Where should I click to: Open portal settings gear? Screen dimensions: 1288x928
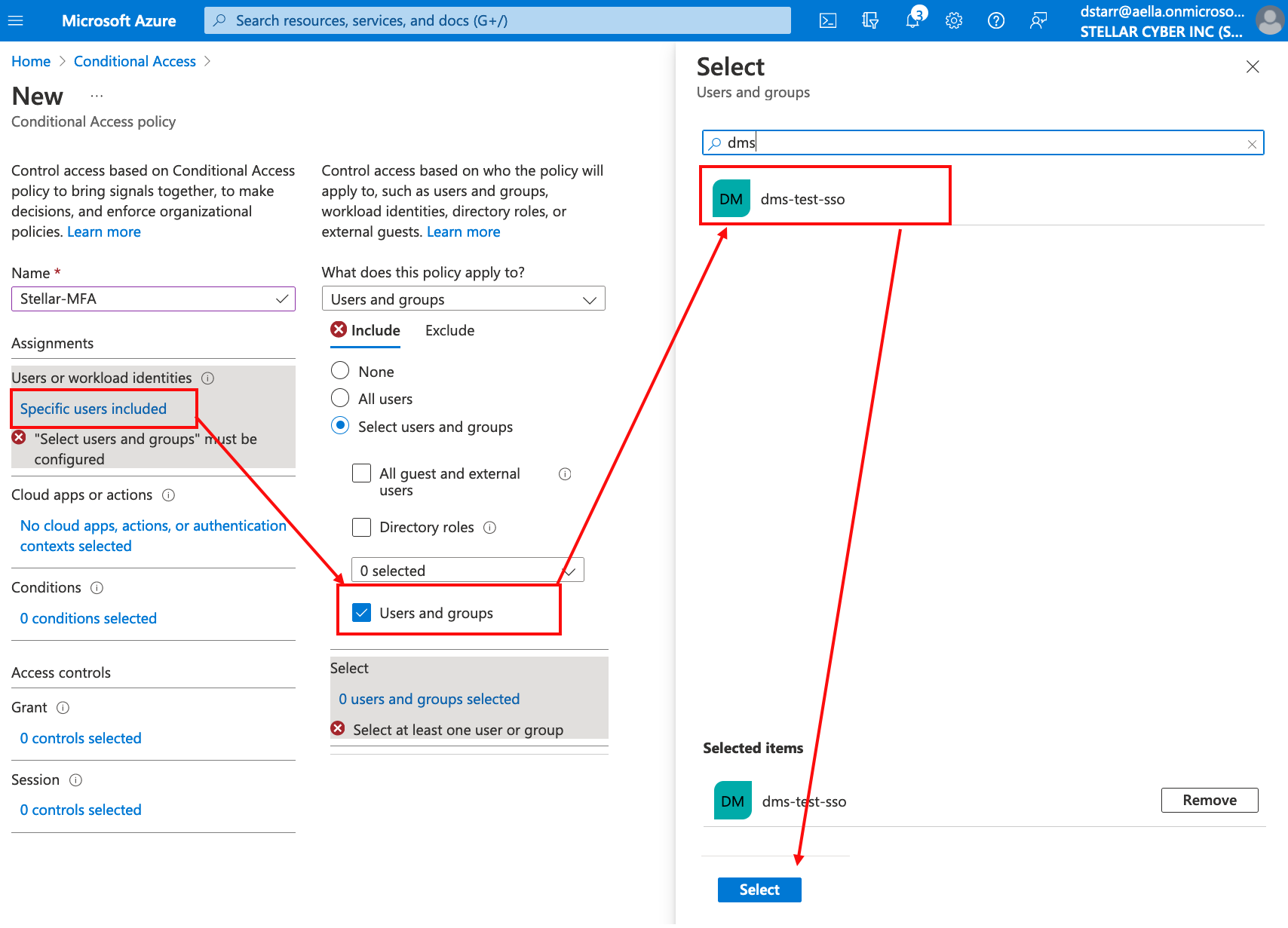click(954, 20)
